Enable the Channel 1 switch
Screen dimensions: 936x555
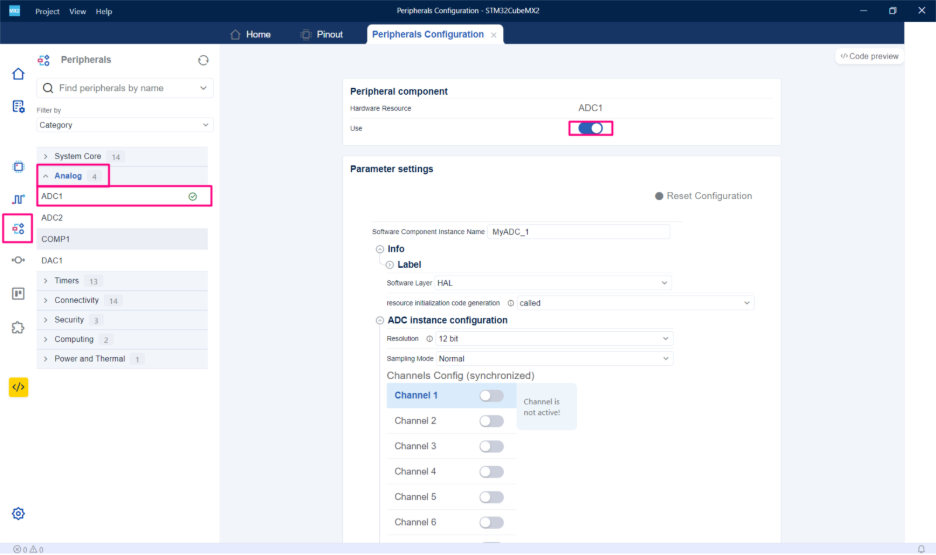[x=491, y=396]
